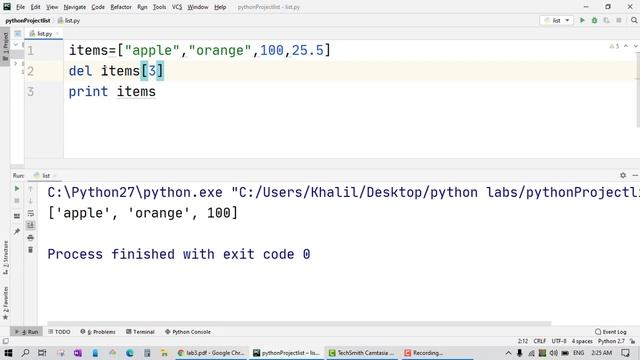This screenshot has width=640, height=360.
Task: Toggle tool window bars icon at bottom-left
Action: click(5, 341)
